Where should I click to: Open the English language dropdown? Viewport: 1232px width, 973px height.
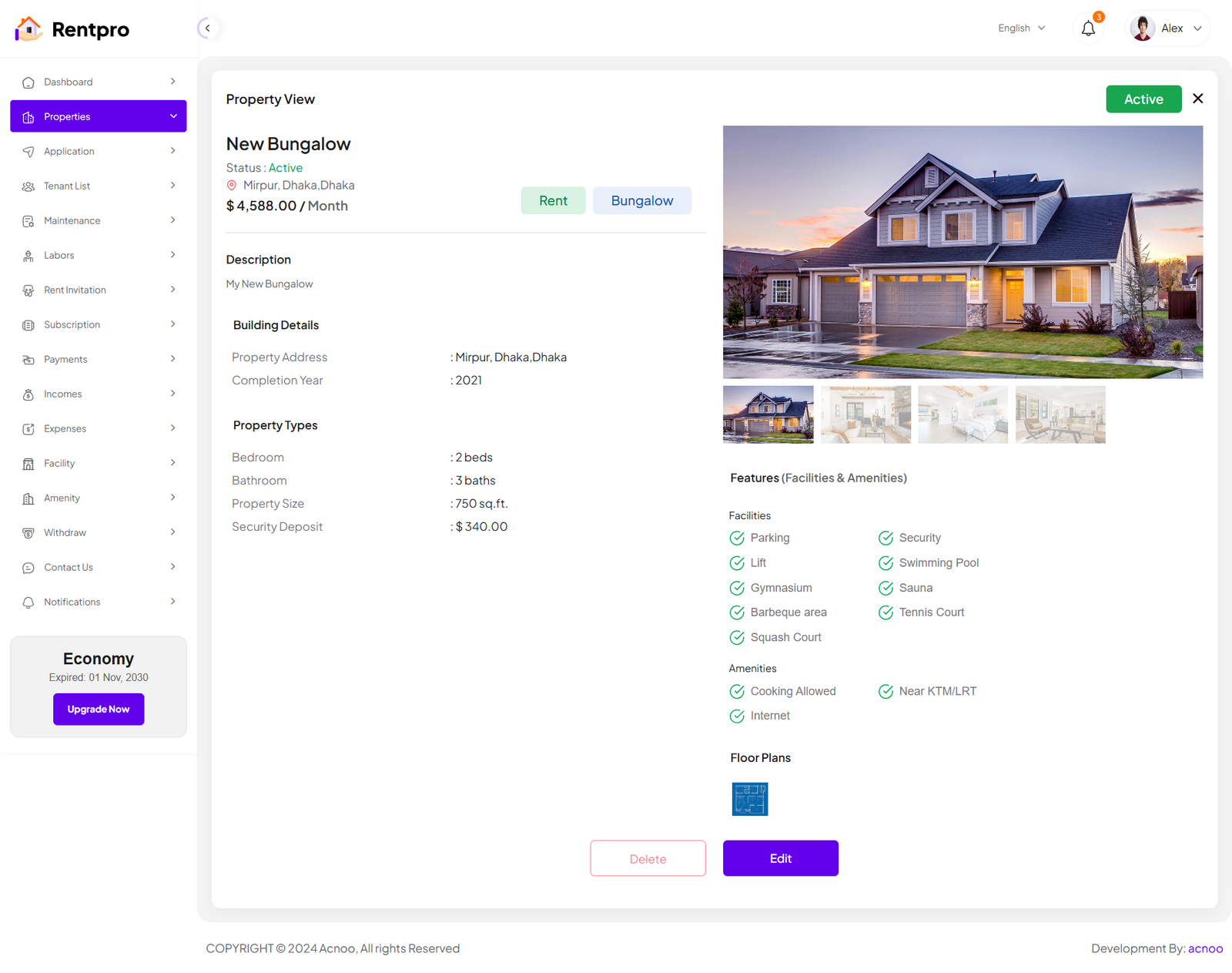click(1021, 29)
